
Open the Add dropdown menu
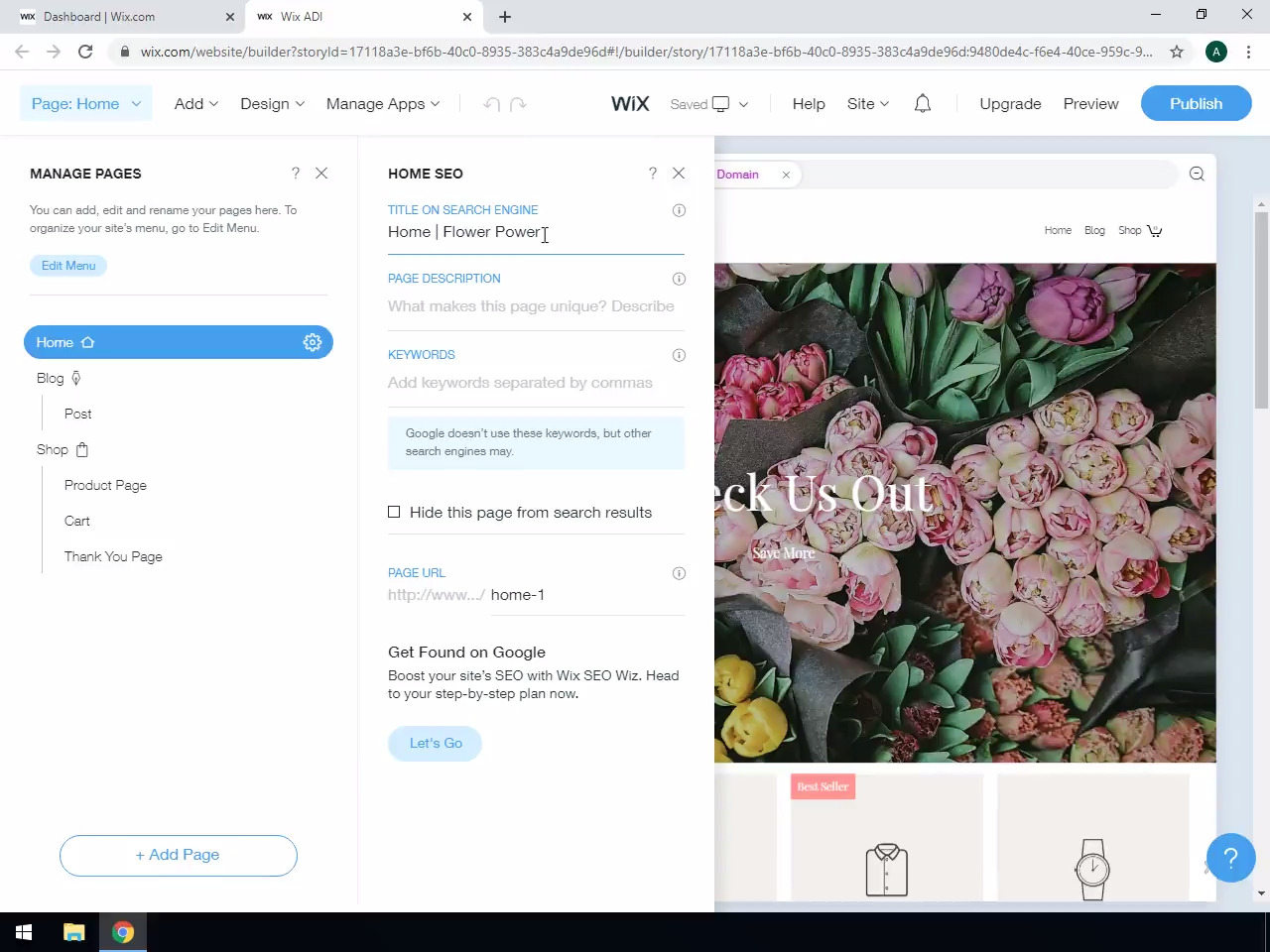[196, 104]
